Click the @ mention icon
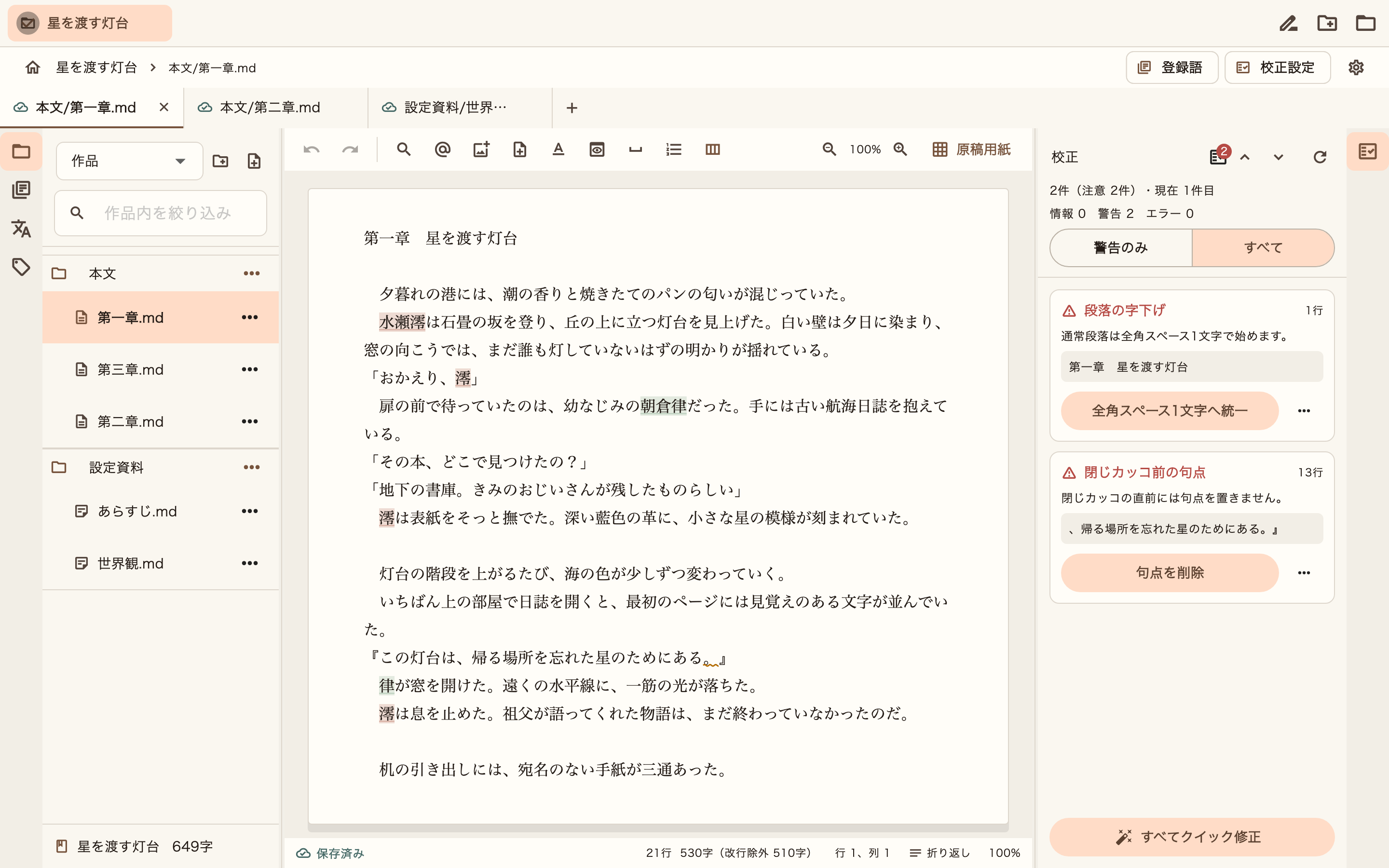 [443, 150]
